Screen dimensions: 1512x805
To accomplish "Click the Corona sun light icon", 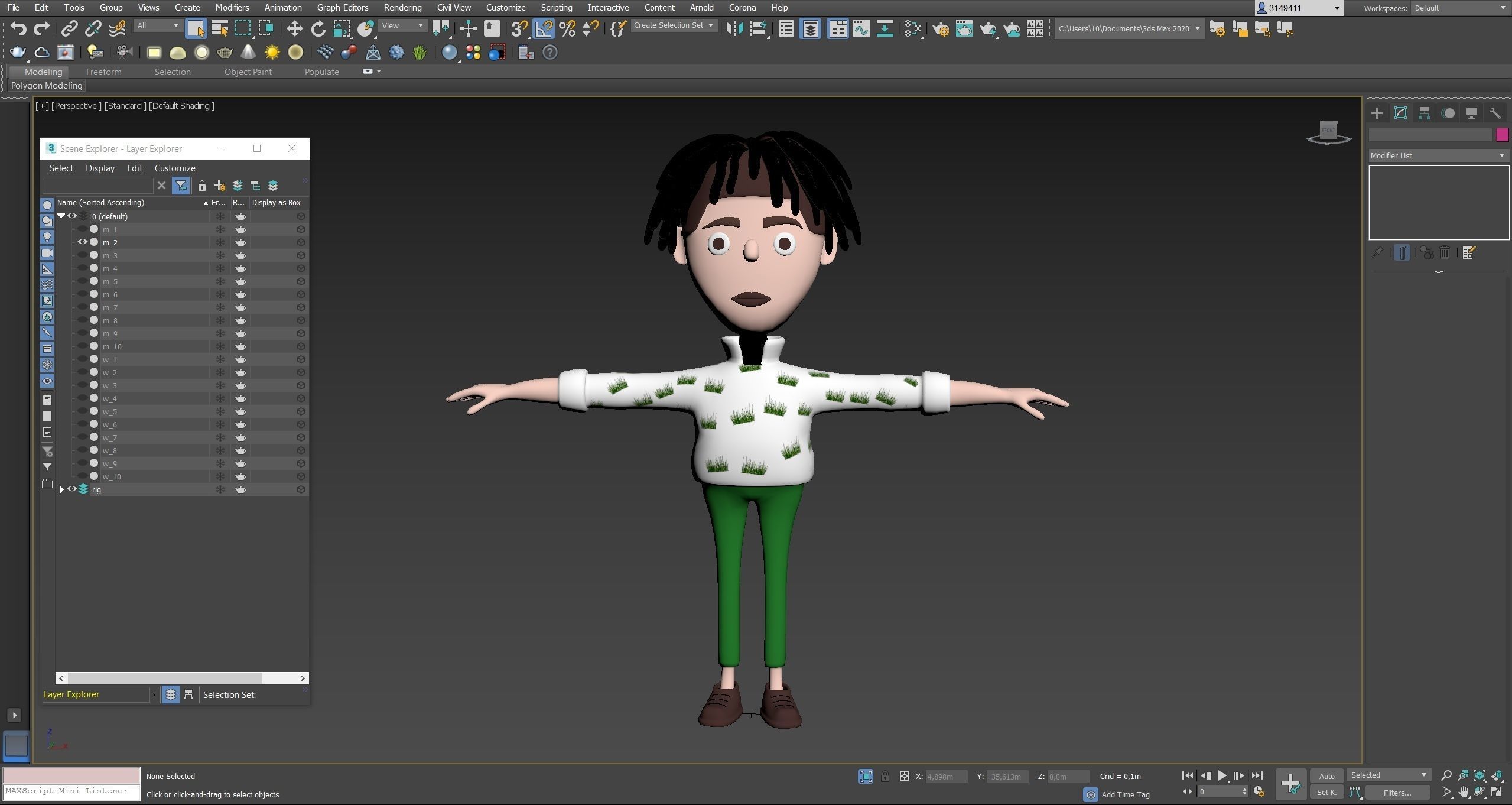I will coord(272,53).
